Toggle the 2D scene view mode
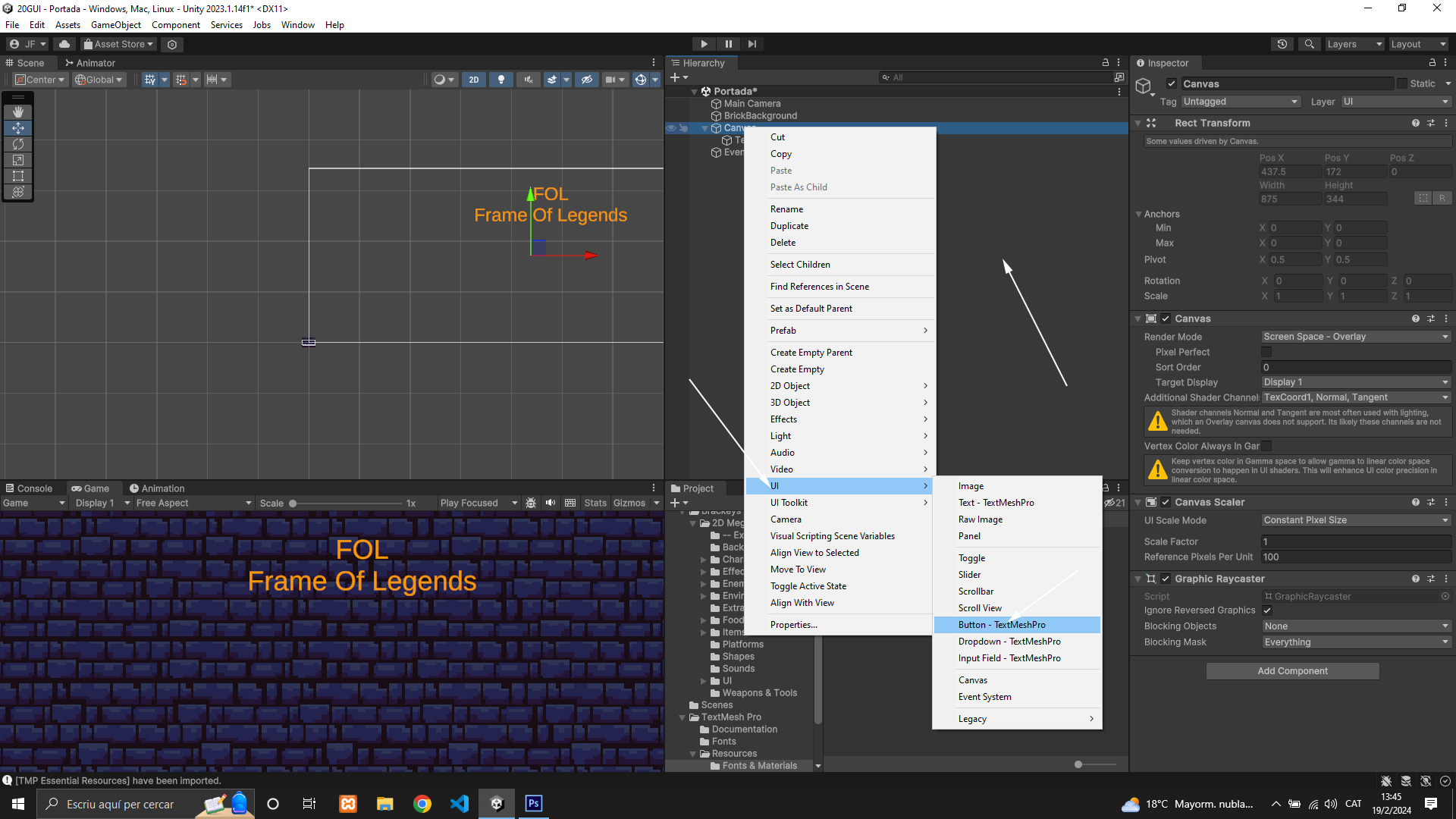This screenshot has width=1456, height=819. pos(474,80)
